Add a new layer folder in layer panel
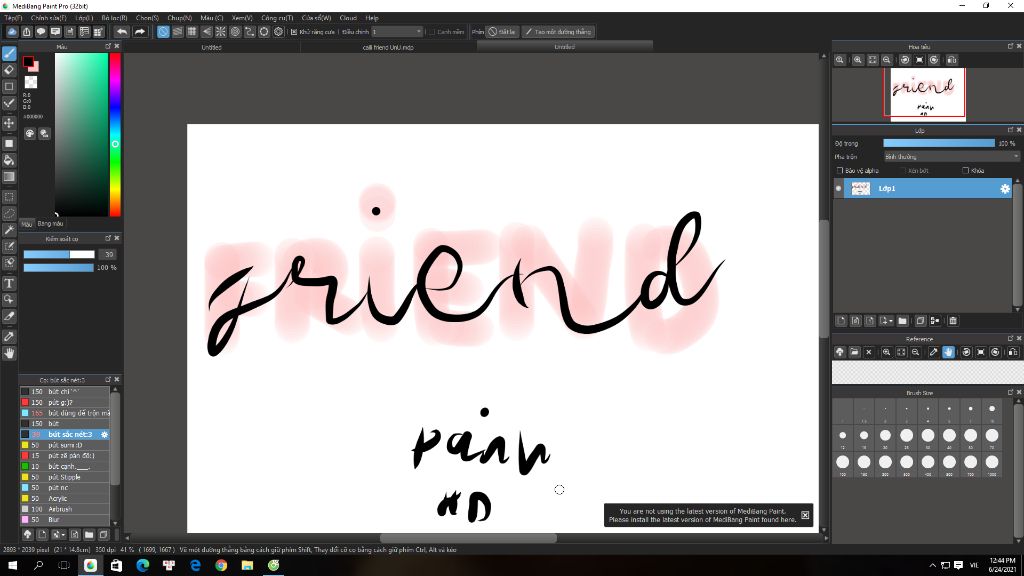The width and height of the screenshot is (1024, 576). click(903, 321)
